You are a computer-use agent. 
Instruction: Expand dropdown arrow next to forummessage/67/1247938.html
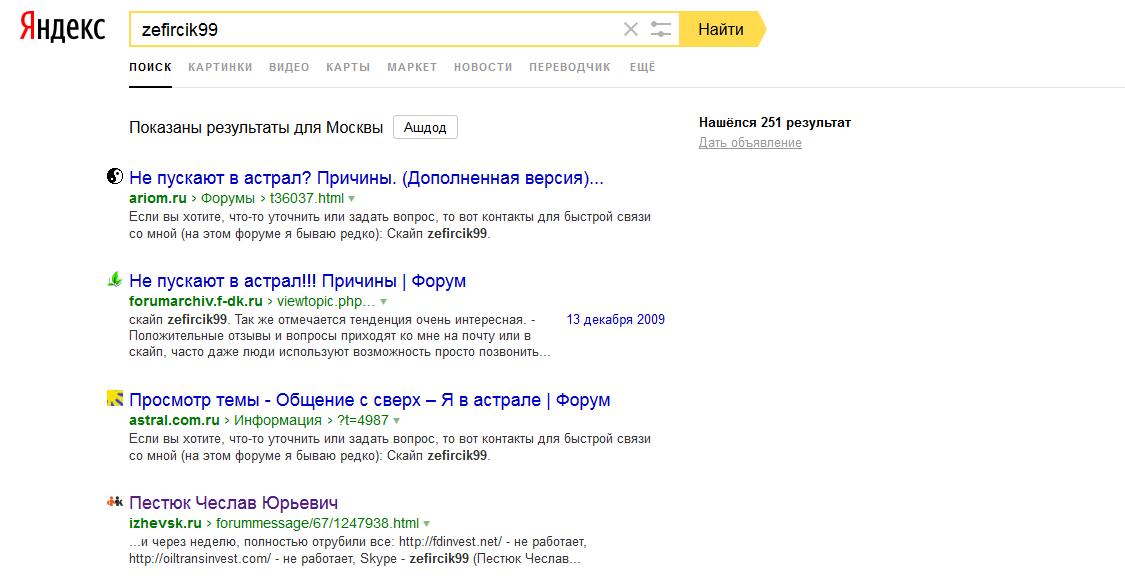click(x=426, y=524)
